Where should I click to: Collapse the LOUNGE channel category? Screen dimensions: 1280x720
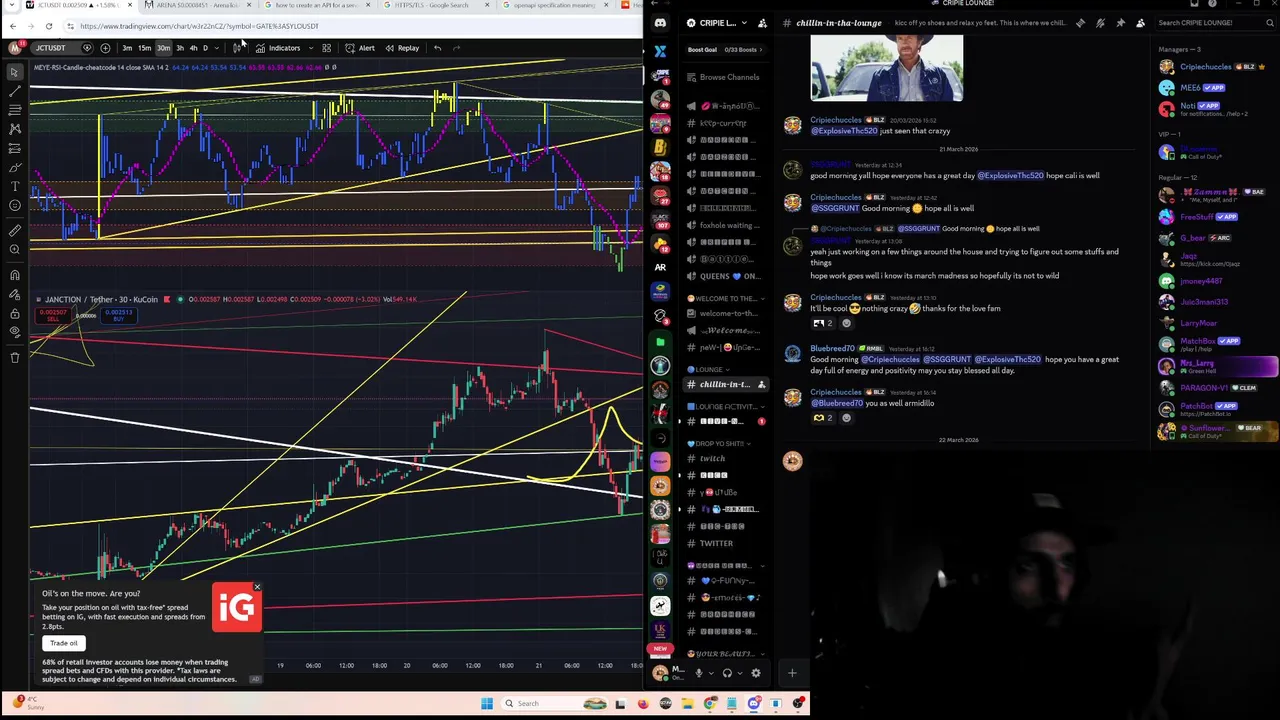tap(708, 369)
